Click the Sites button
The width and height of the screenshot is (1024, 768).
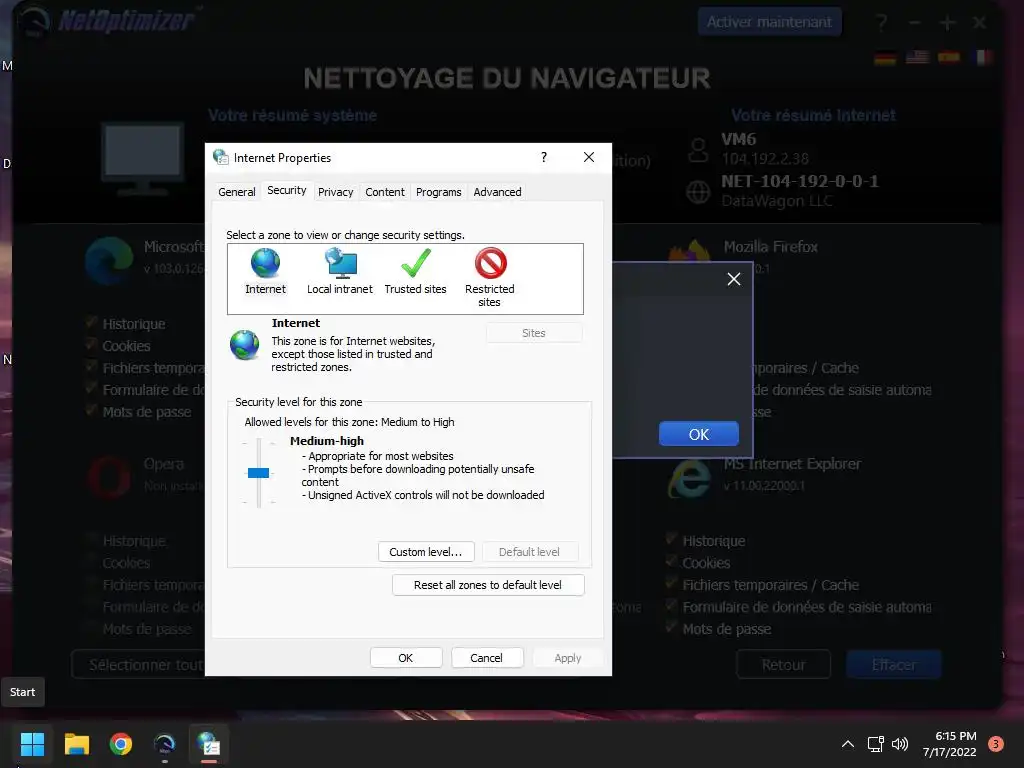click(x=534, y=333)
